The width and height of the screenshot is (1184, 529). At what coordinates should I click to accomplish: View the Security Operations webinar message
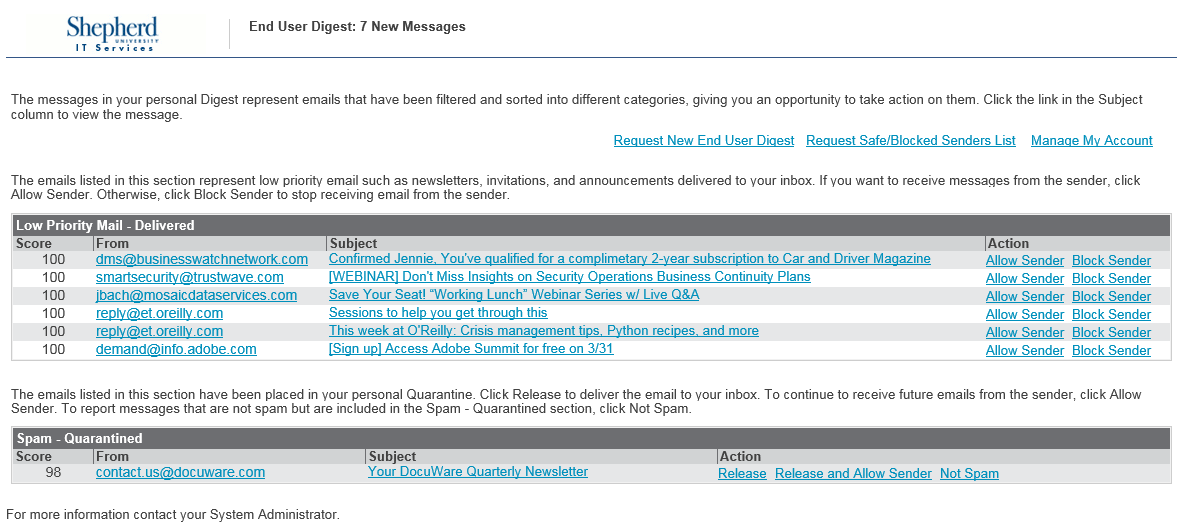(569, 277)
